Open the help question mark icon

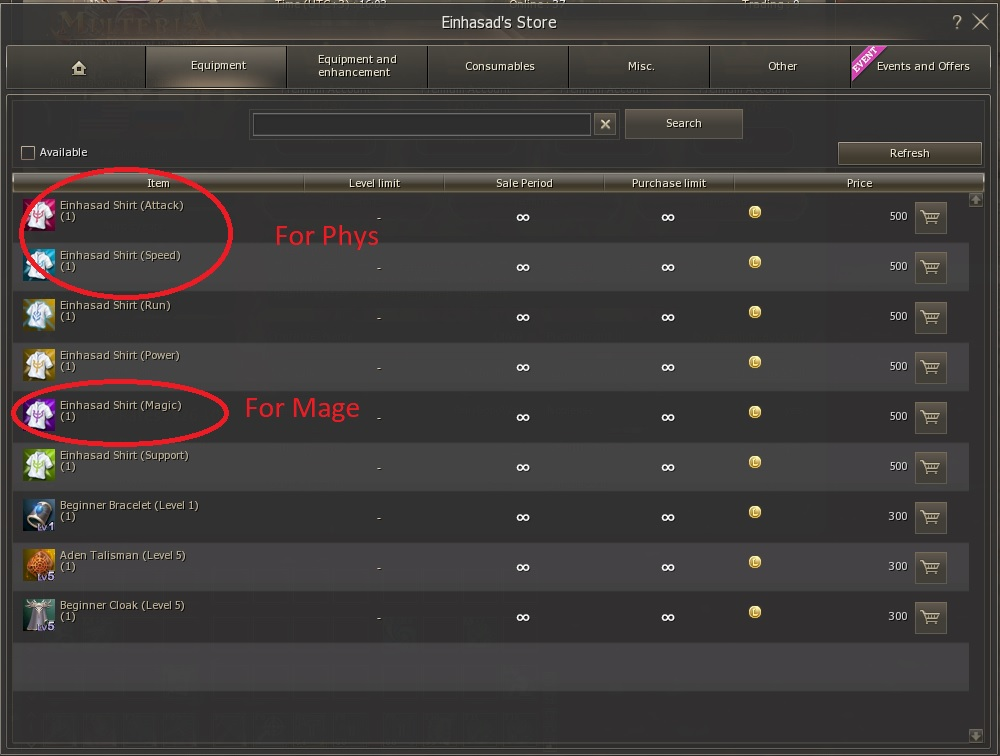(x=957, y=22)
